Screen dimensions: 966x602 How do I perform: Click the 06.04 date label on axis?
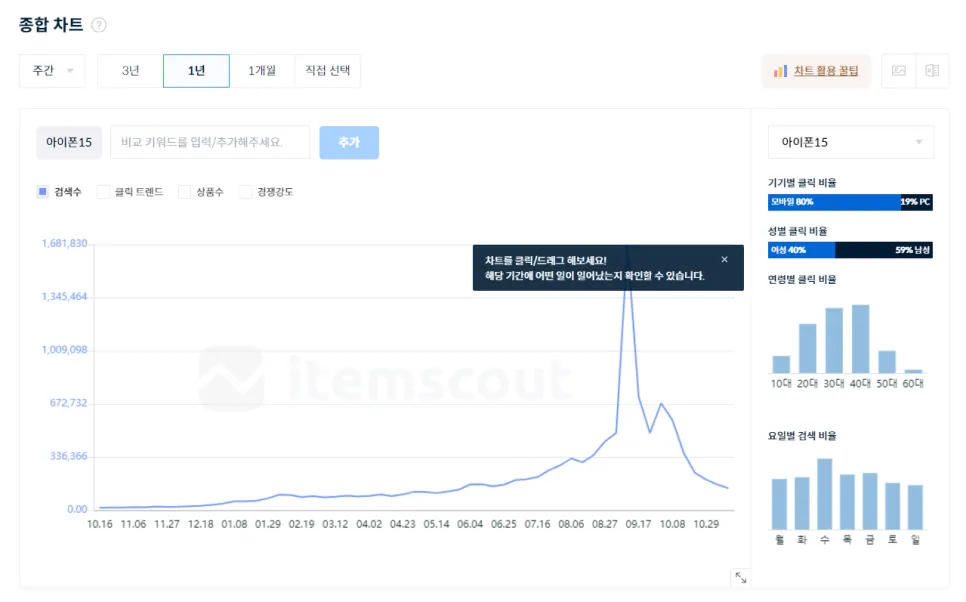[470, 524]
